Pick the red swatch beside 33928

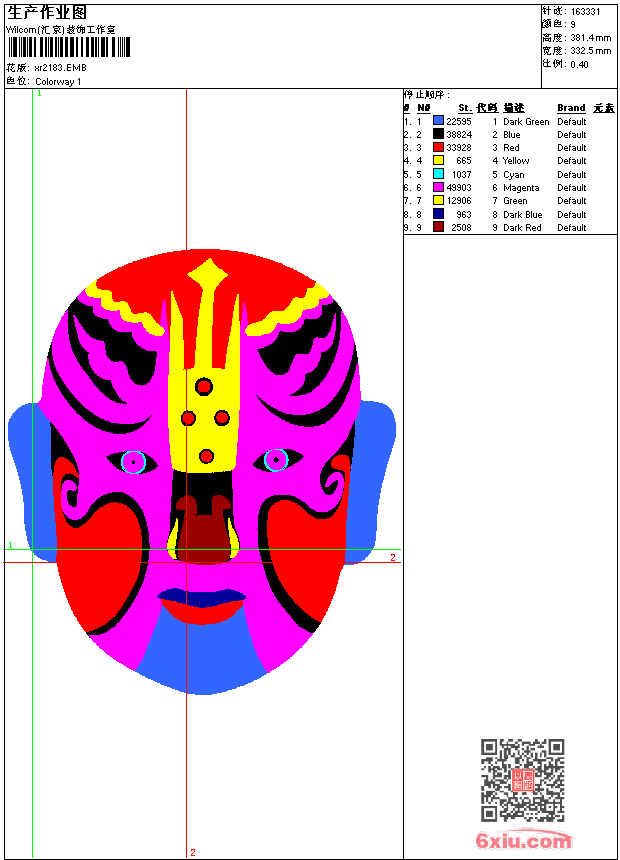tap(438, 147)
